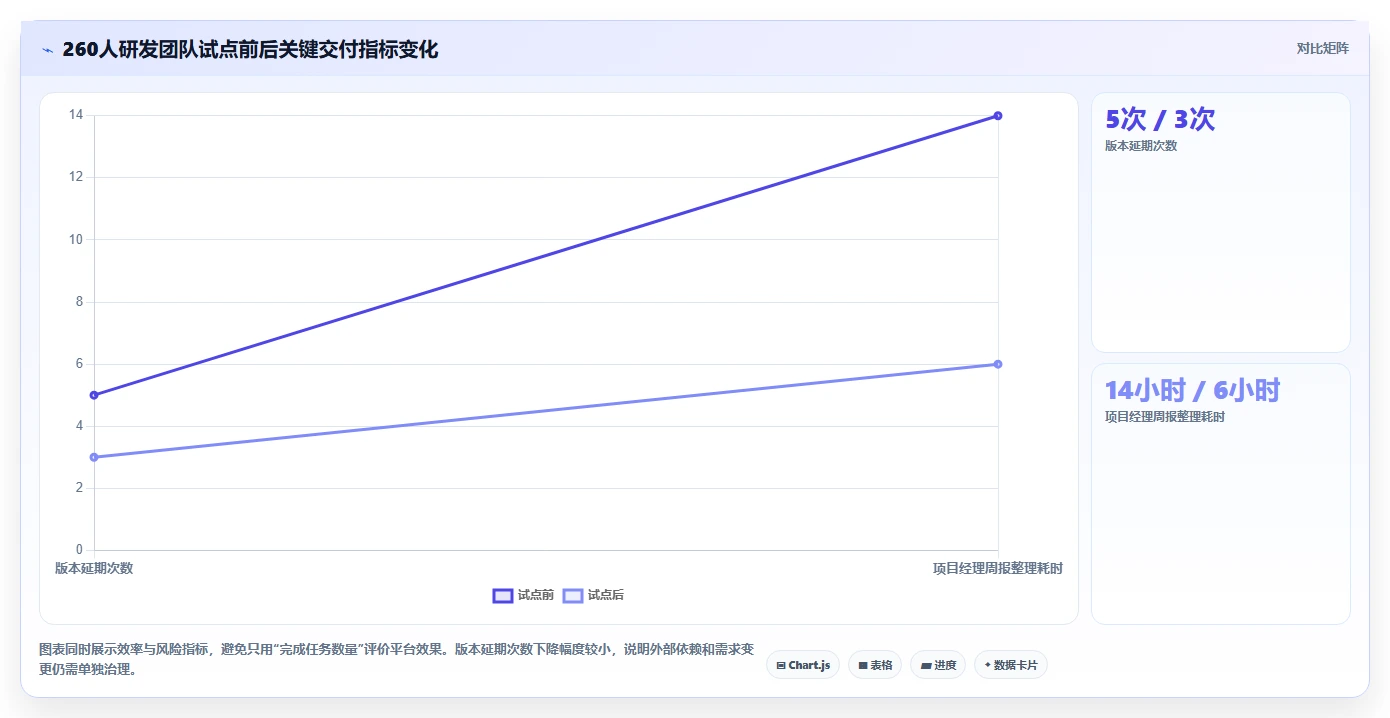Click the 试点前 data point at 5
The width and height of the screenshot is (1390, 718).
[x=94, y=395]
